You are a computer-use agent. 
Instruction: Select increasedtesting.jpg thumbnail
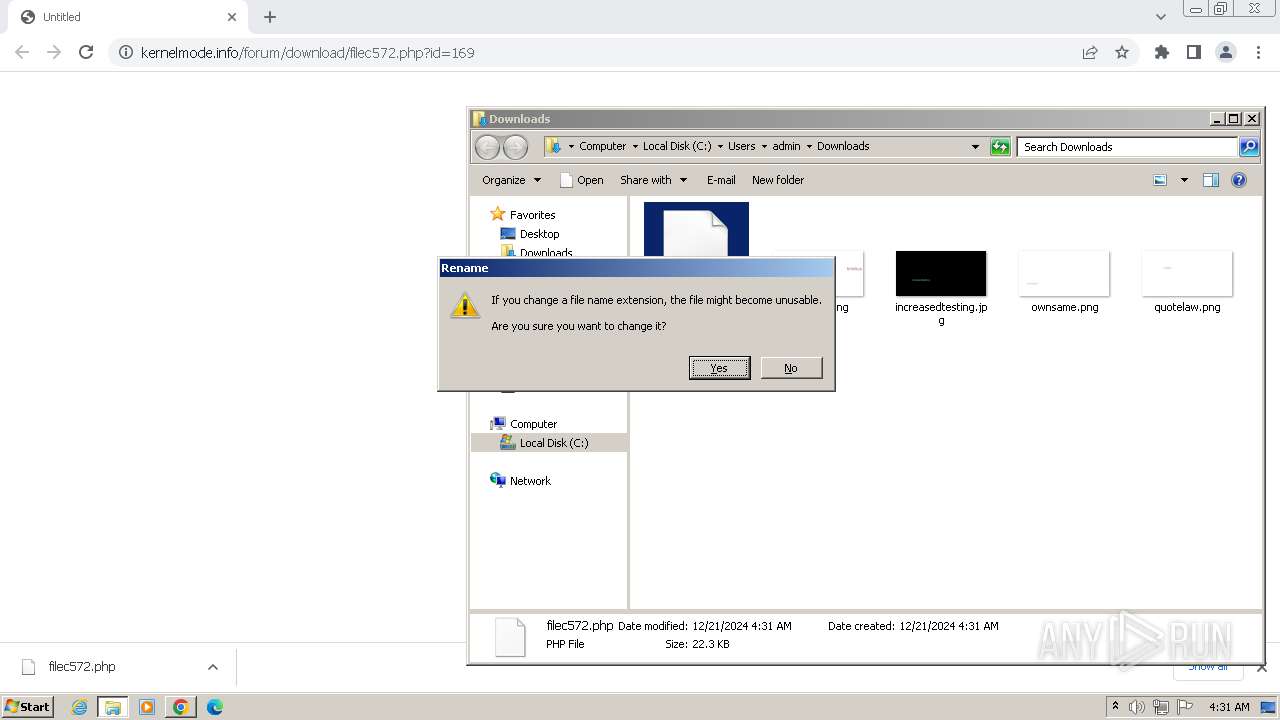point(941,274)
